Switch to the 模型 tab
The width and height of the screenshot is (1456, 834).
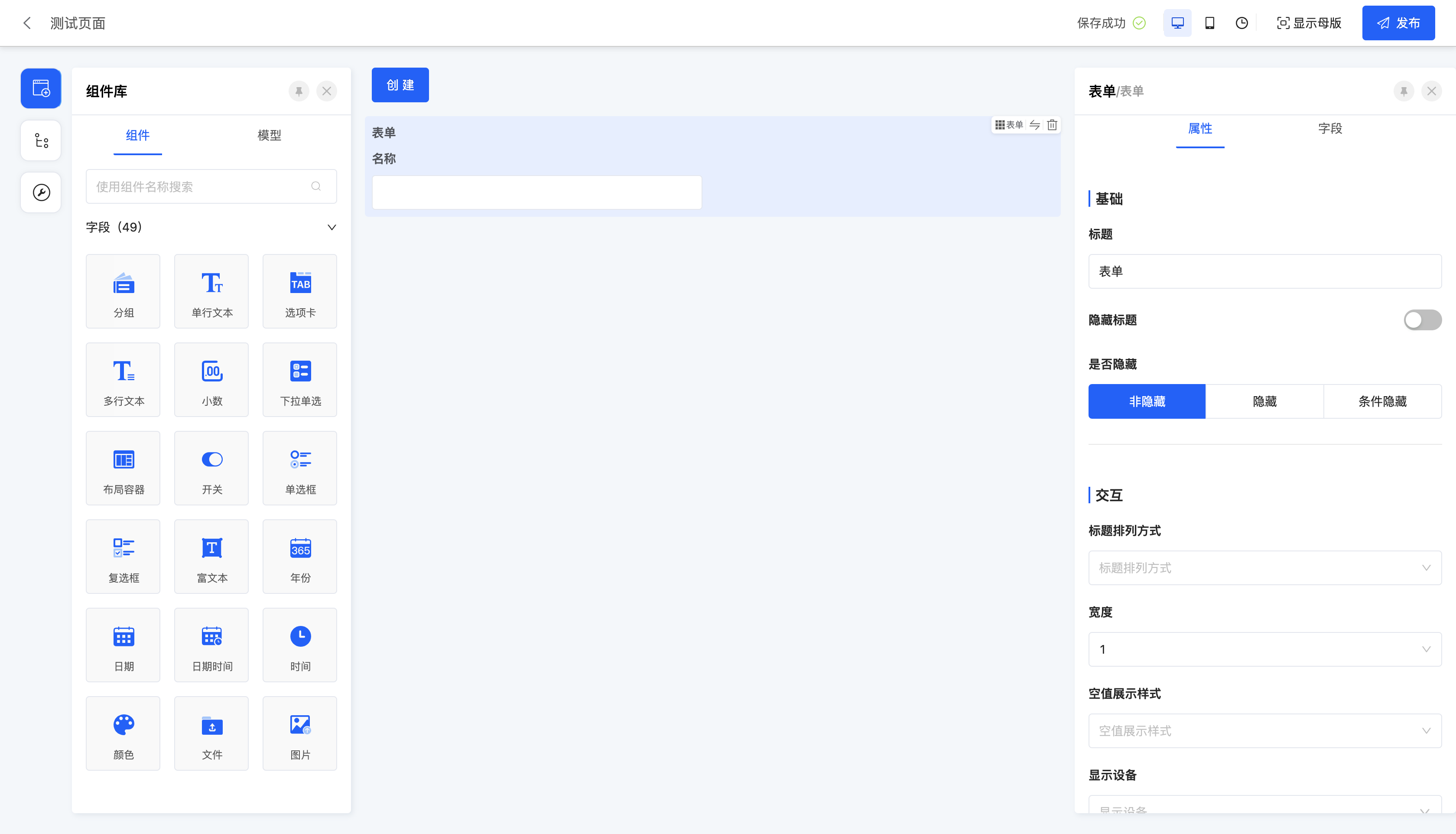[269, 135]
